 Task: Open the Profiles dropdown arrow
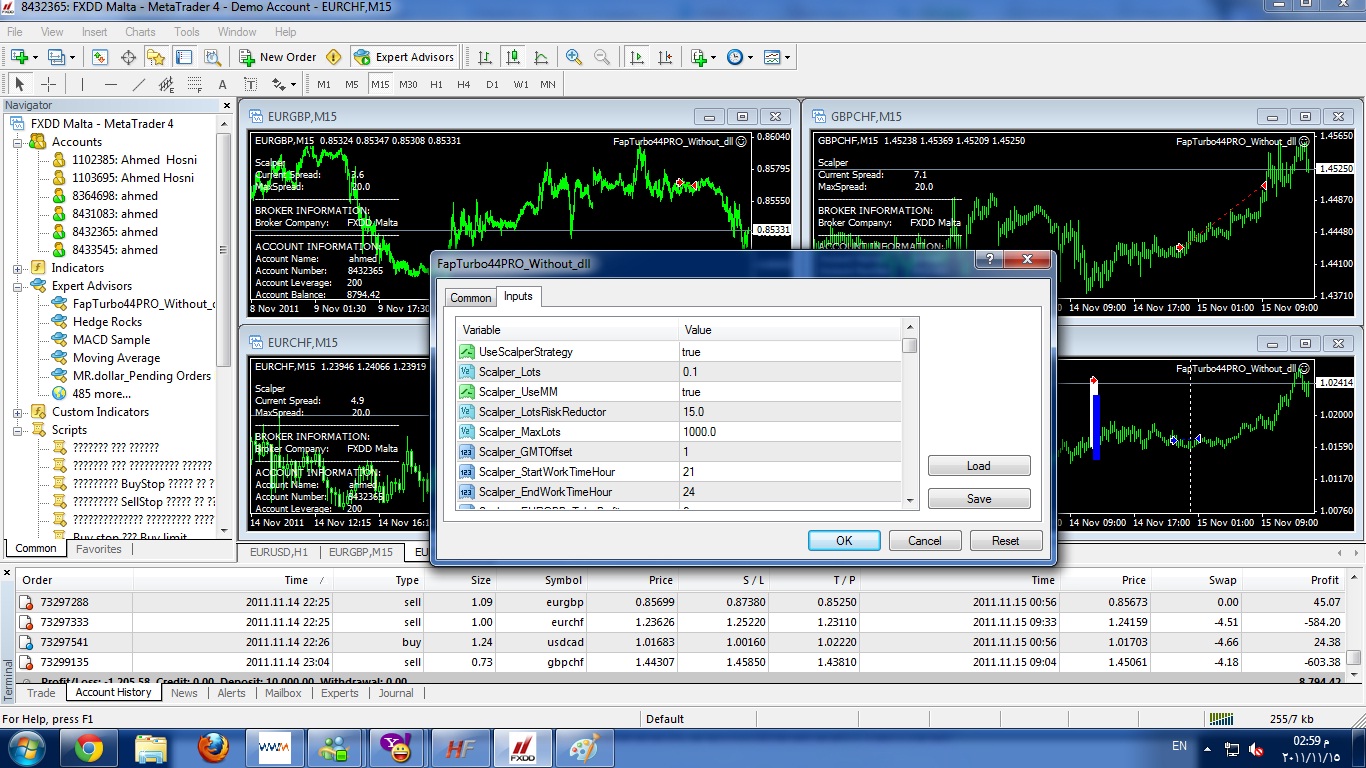click(73, 58)
